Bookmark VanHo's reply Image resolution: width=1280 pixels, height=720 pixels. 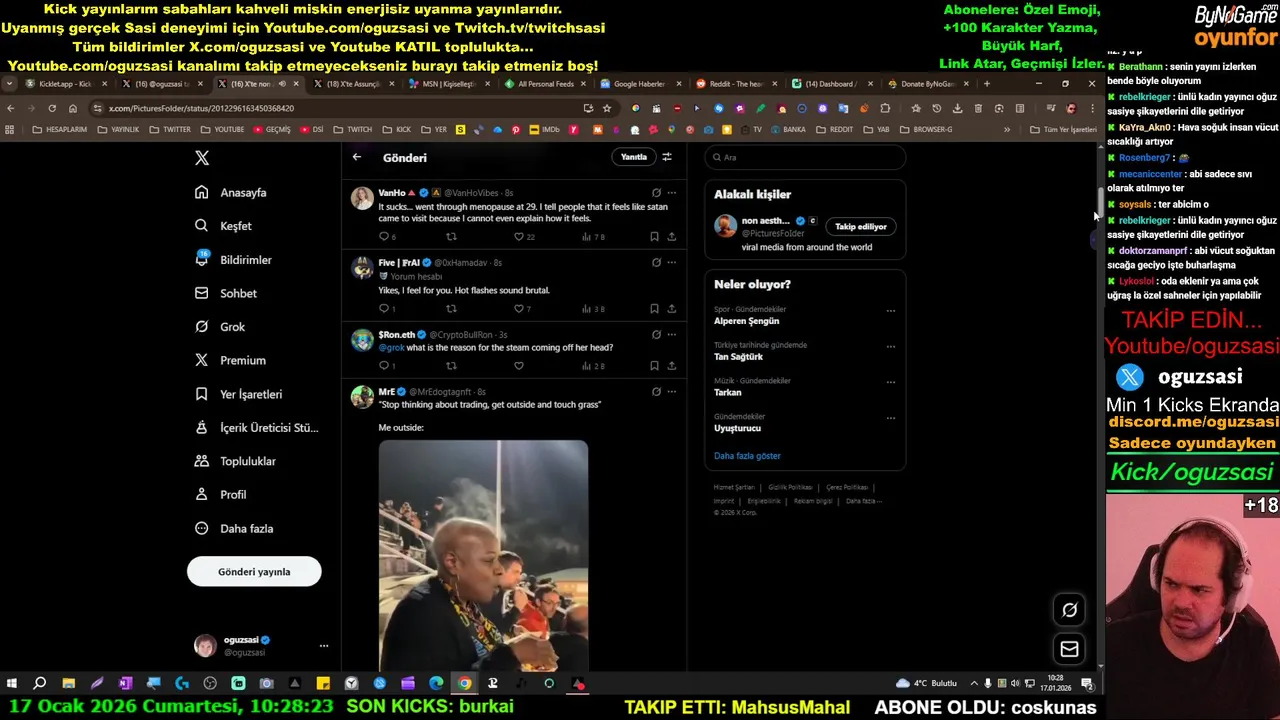click(x=654, y=237)
